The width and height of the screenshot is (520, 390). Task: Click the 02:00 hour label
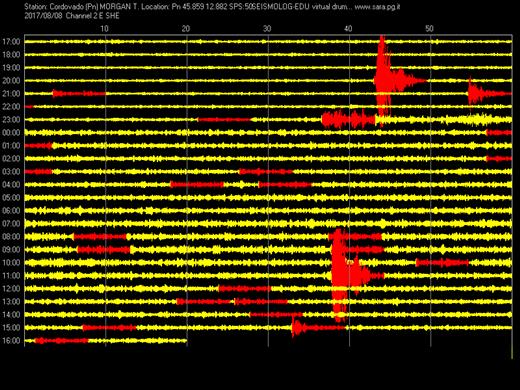(11, 159)
